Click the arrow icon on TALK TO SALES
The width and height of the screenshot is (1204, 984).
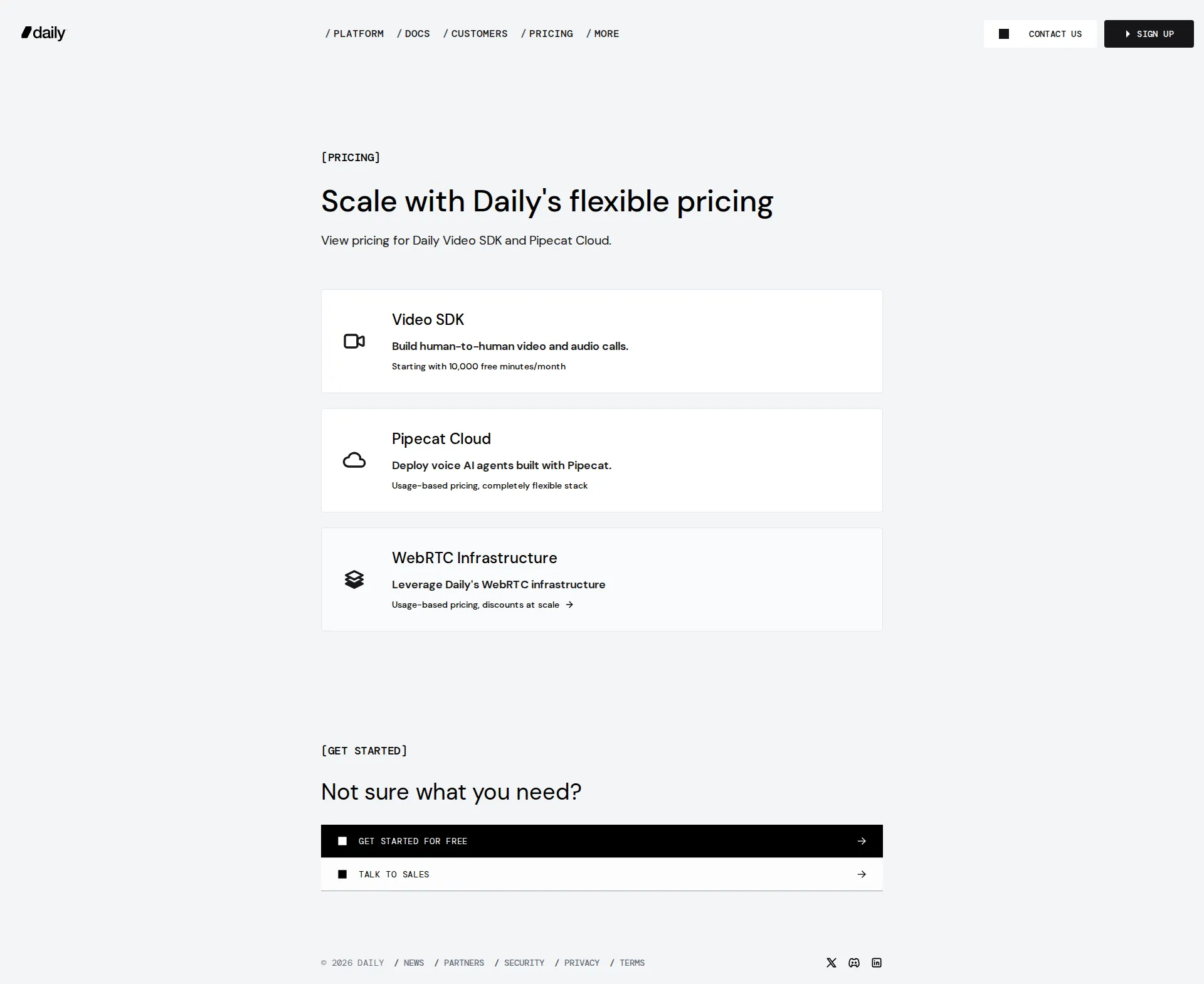tap(862, 874)
